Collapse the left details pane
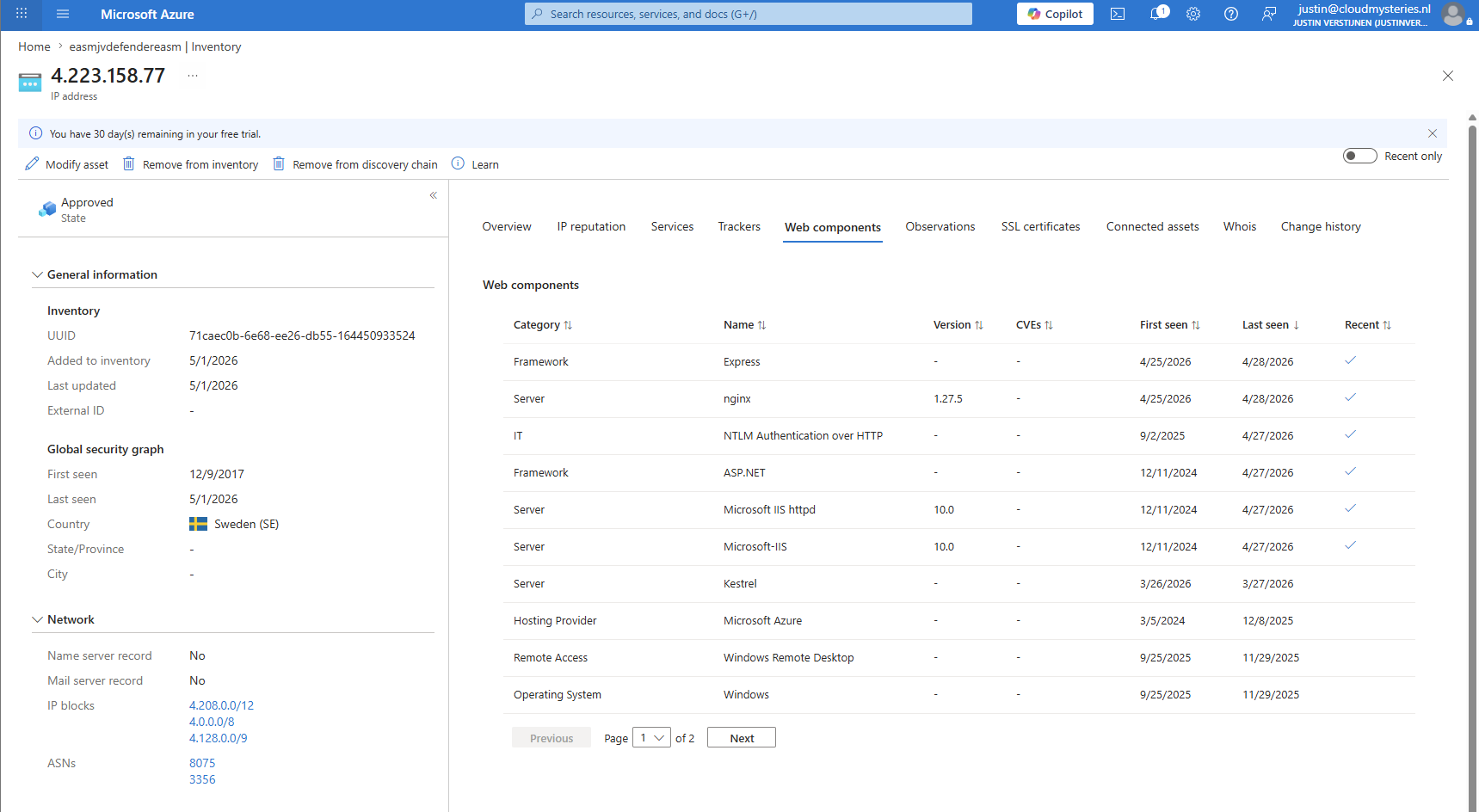Screen dimensions: 1479x812 tap(434, 195)
